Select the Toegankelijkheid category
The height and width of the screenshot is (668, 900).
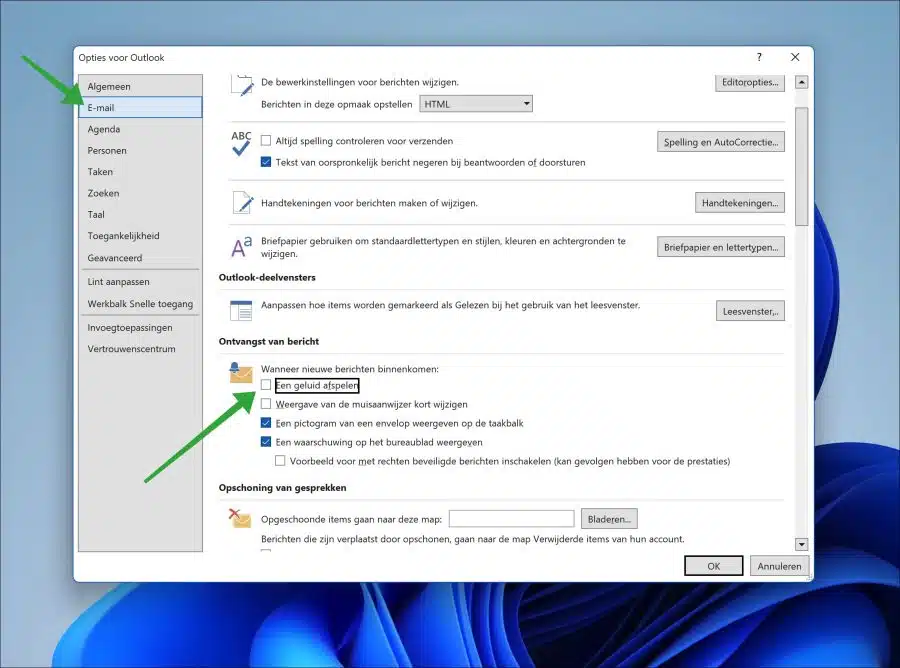click(140, 236)
